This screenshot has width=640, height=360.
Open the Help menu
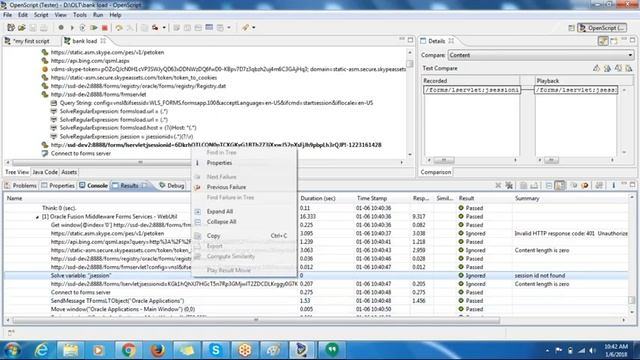[x=115, y=15]
